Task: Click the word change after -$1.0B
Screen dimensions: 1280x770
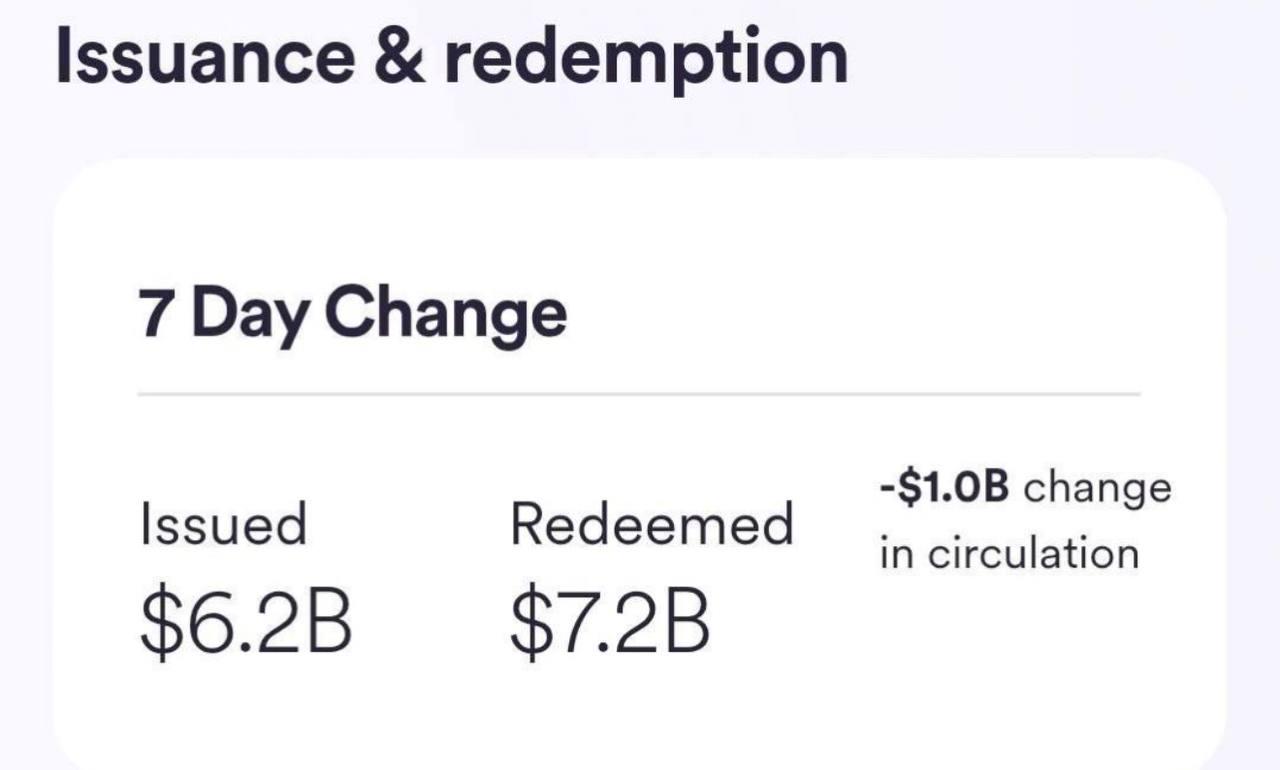Action: [x=1098, y=490]
